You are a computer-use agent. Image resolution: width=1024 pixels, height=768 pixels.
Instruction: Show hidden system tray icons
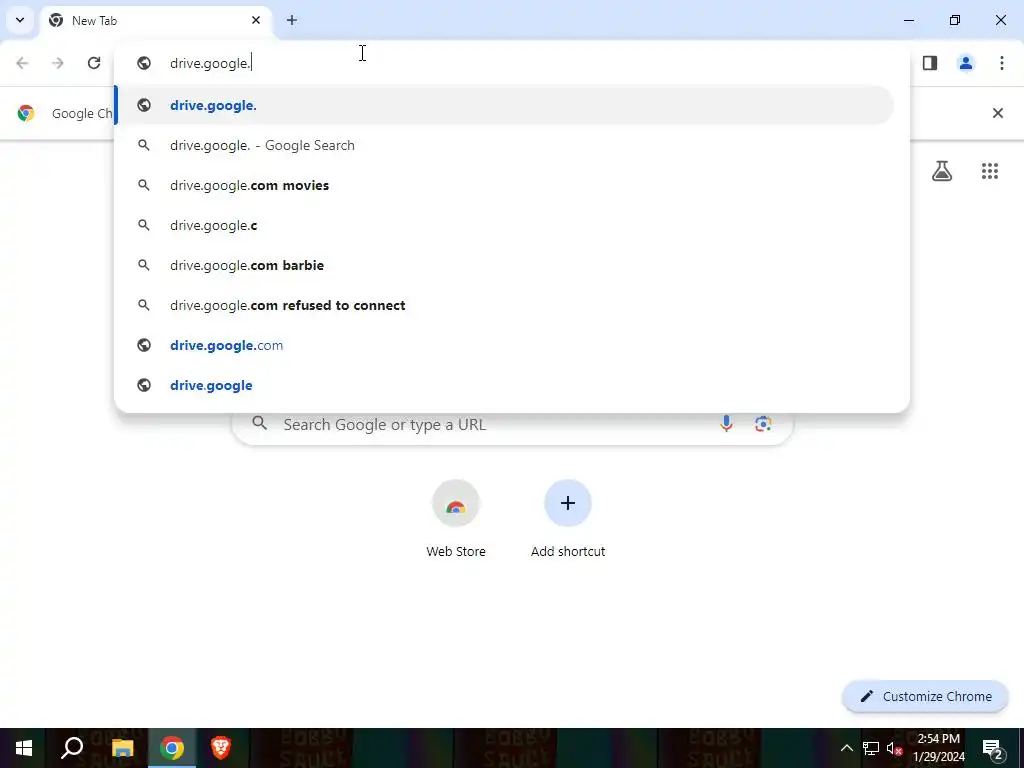click(x=846, y=748)
